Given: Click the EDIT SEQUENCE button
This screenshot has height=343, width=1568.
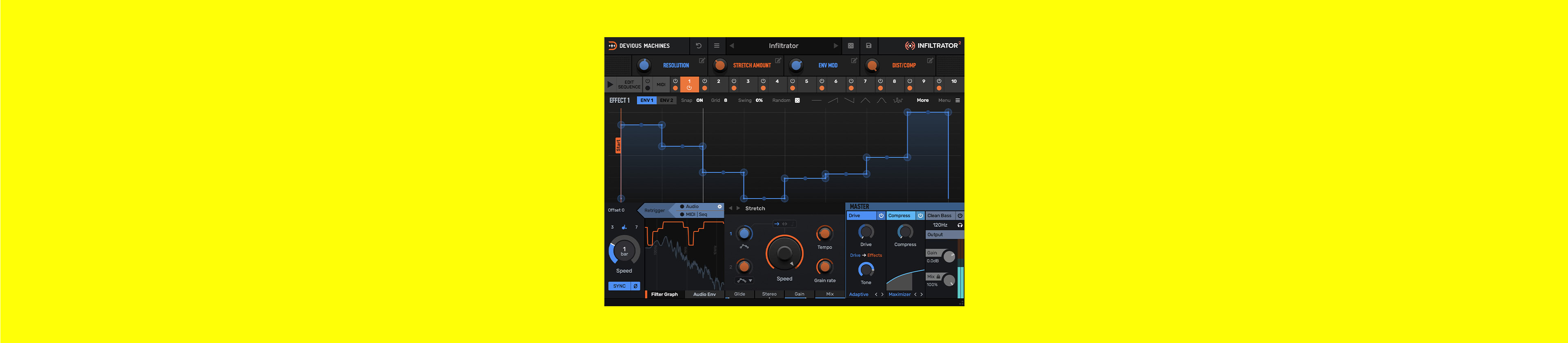Looking at the screenshot, I should (x=629, y=85).
